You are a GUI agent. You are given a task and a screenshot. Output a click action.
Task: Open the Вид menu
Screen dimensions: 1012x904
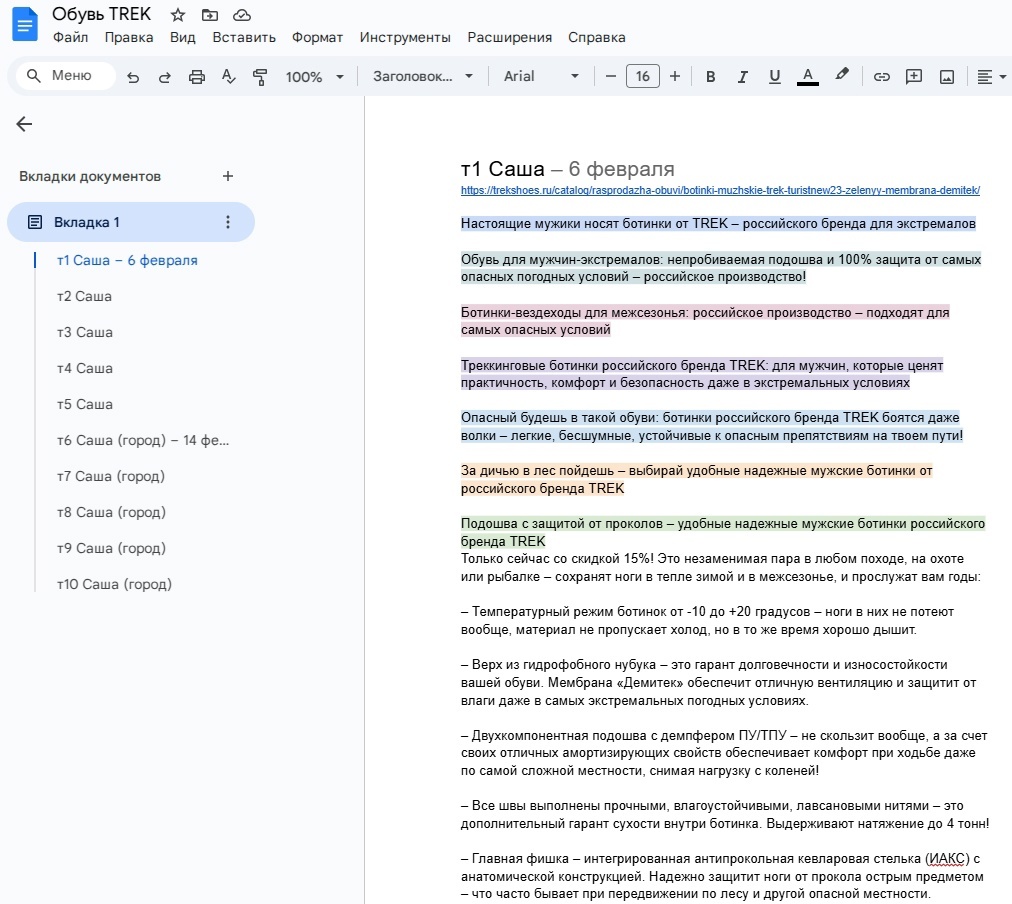pos(183,37)
